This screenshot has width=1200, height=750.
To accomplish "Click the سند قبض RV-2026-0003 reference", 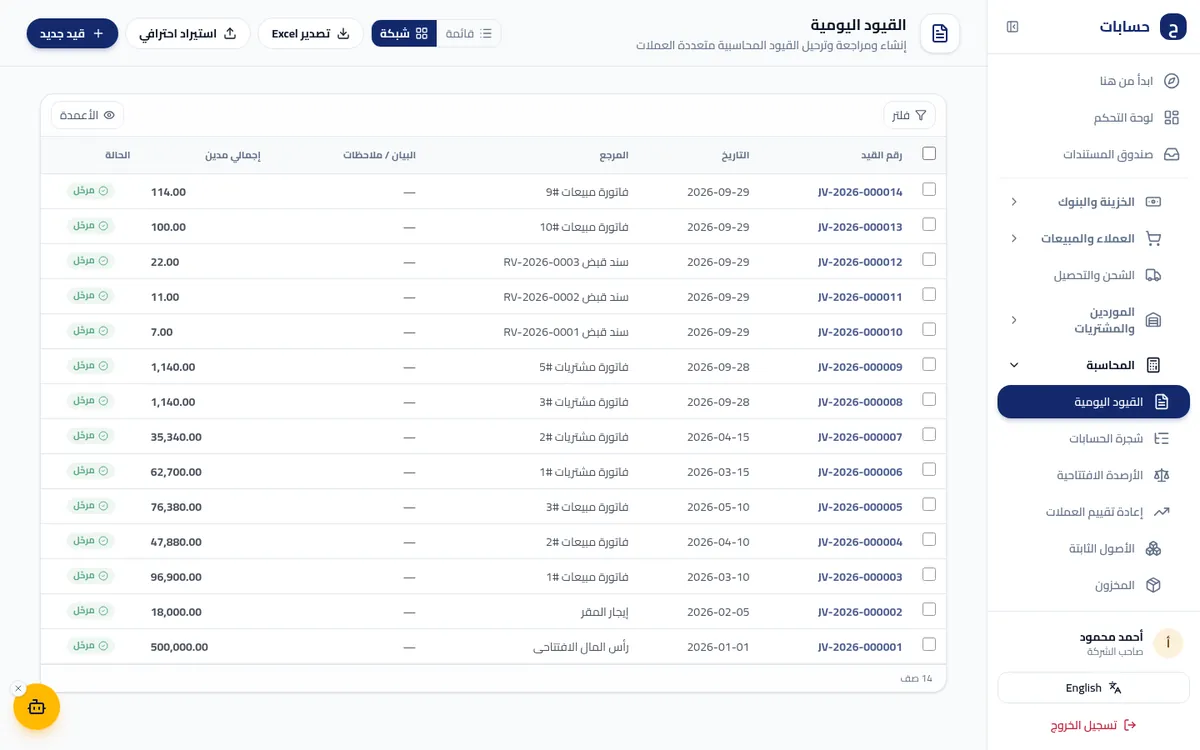I will tap(566, 262).
